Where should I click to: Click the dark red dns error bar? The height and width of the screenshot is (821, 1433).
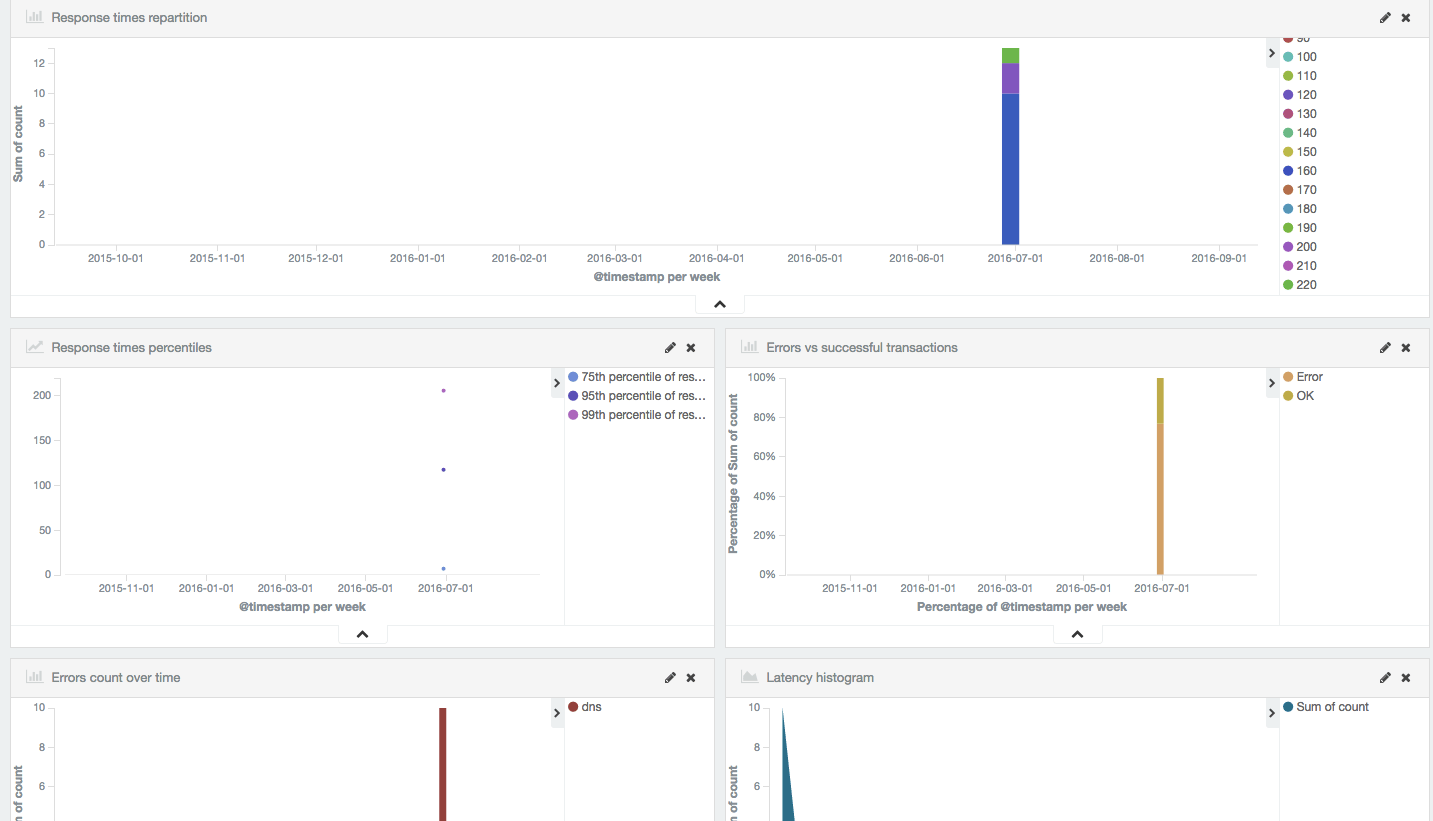click(x=442, y=764)
